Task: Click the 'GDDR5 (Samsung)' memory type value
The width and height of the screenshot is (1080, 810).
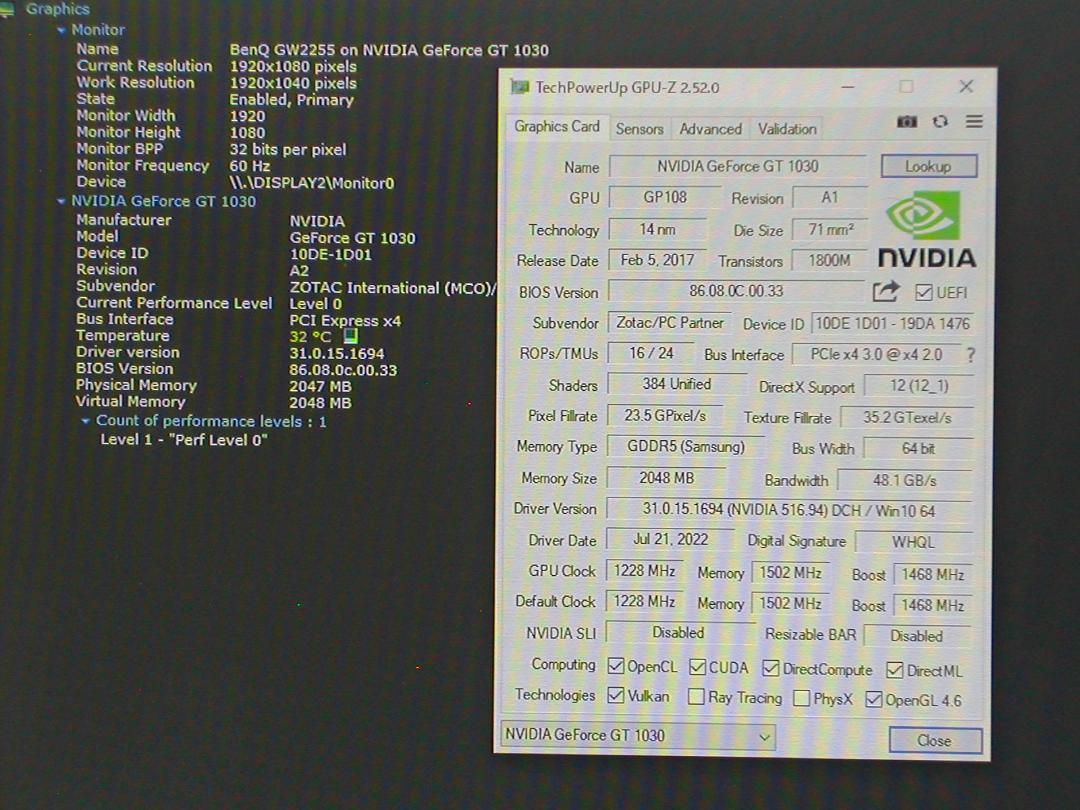Action: (686, 447)
